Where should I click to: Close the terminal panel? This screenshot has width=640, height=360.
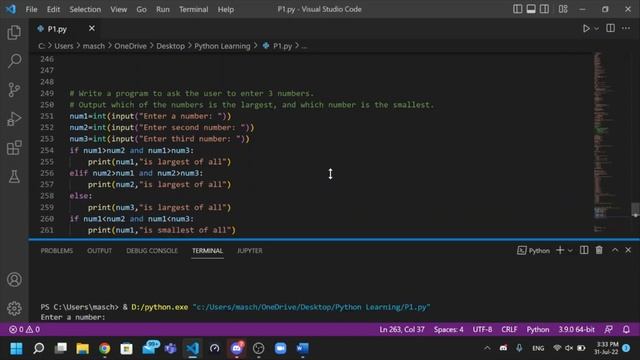click(x=628, y=250)
